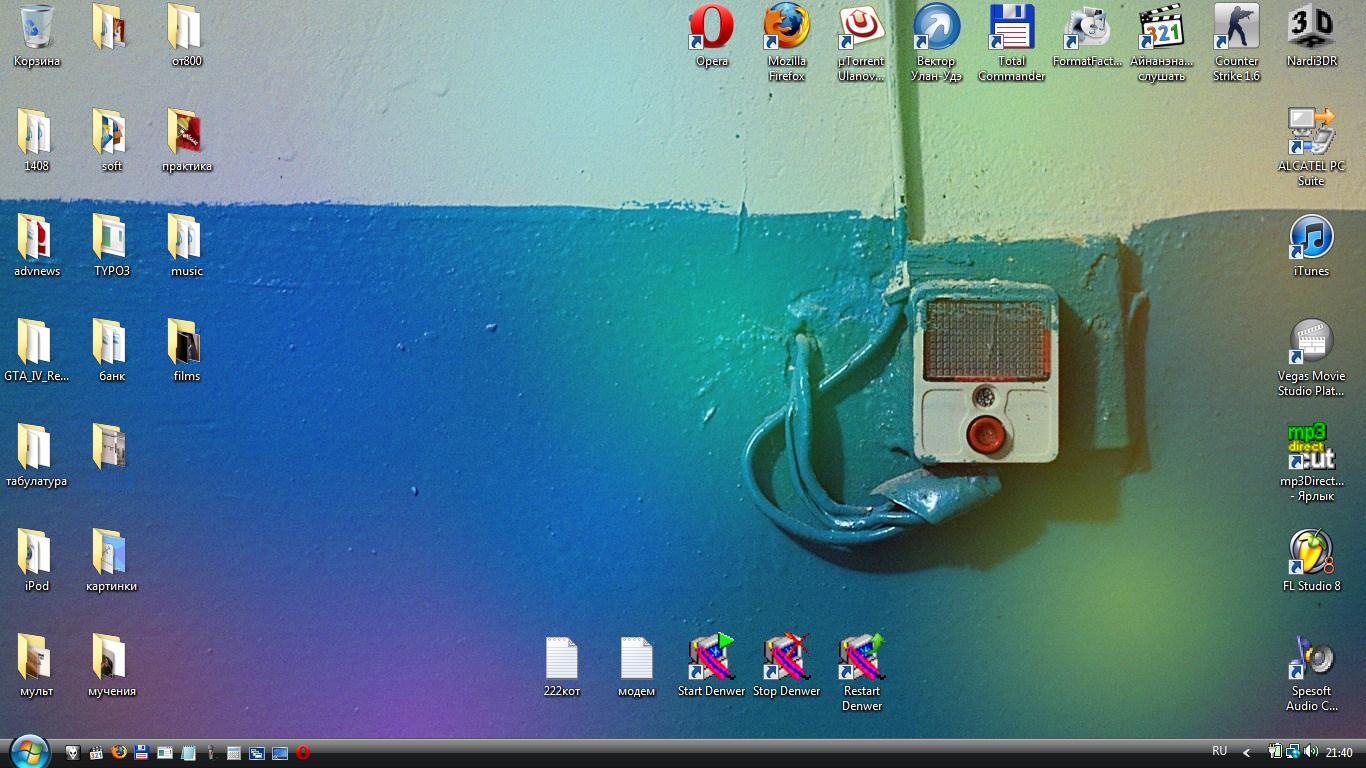Expand hidden system tray icons arrow
Image resolution: width=1366 pixels, height=768 pixels.
[1246, 752]
